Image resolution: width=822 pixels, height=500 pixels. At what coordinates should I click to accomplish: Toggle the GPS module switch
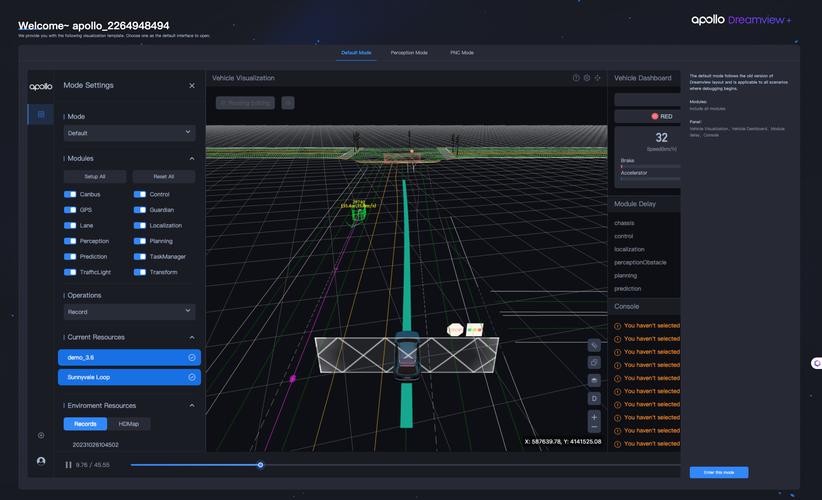point(70,210)
